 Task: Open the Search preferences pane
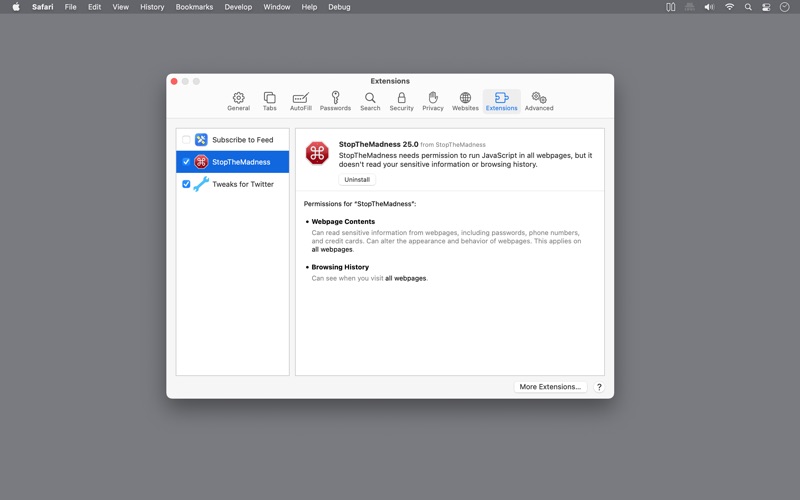pyautogui.click(x=370, y=101)
